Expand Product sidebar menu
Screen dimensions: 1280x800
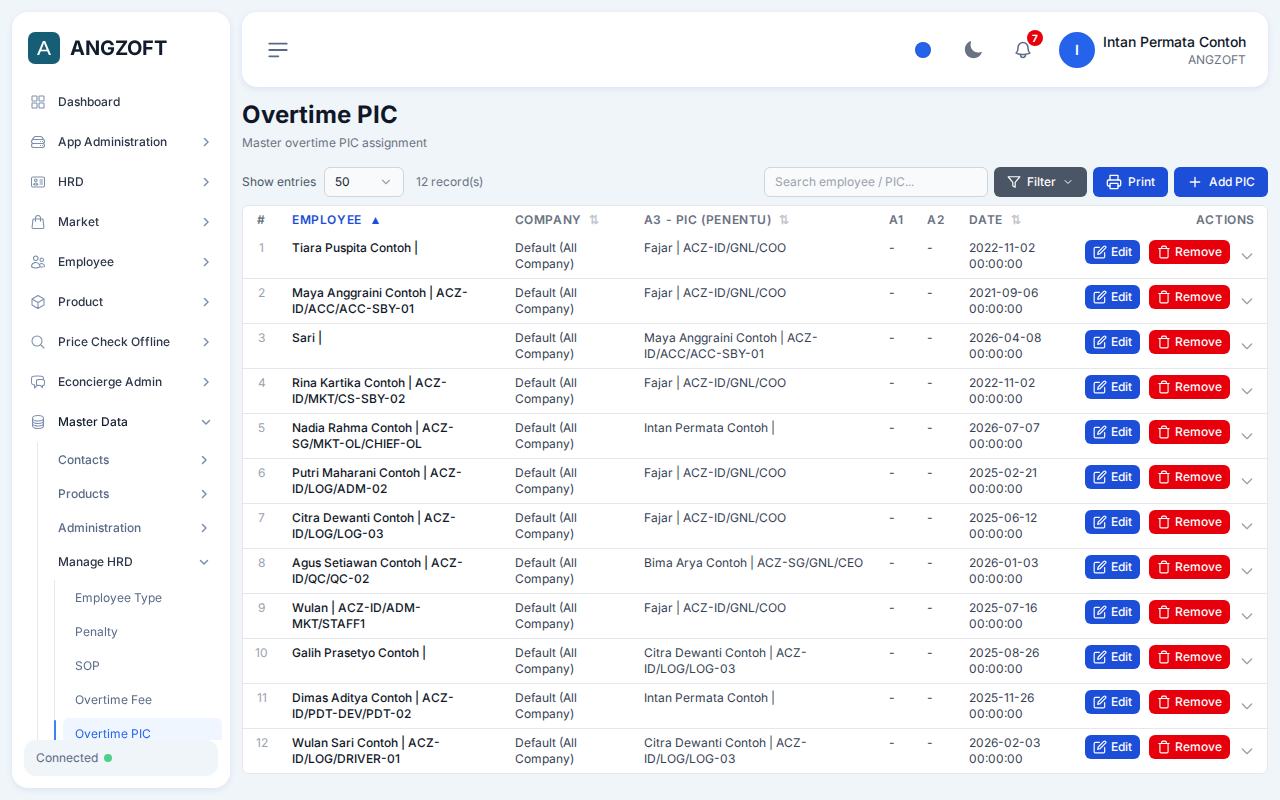pyautogui.click(x=121, y=302)
